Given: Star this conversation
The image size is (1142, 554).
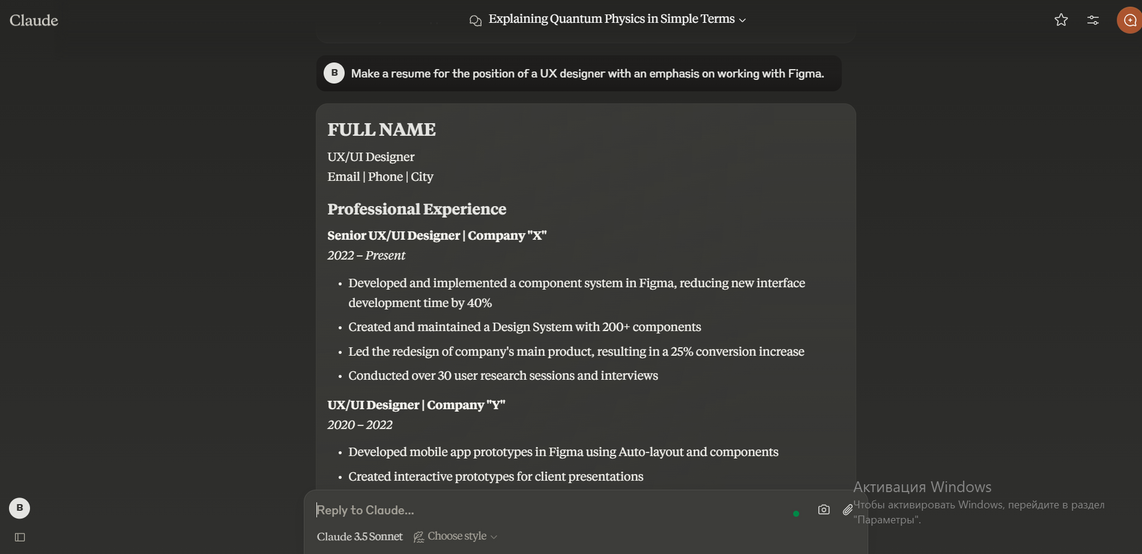Looking at the screenshot, I should (1061, 20).
